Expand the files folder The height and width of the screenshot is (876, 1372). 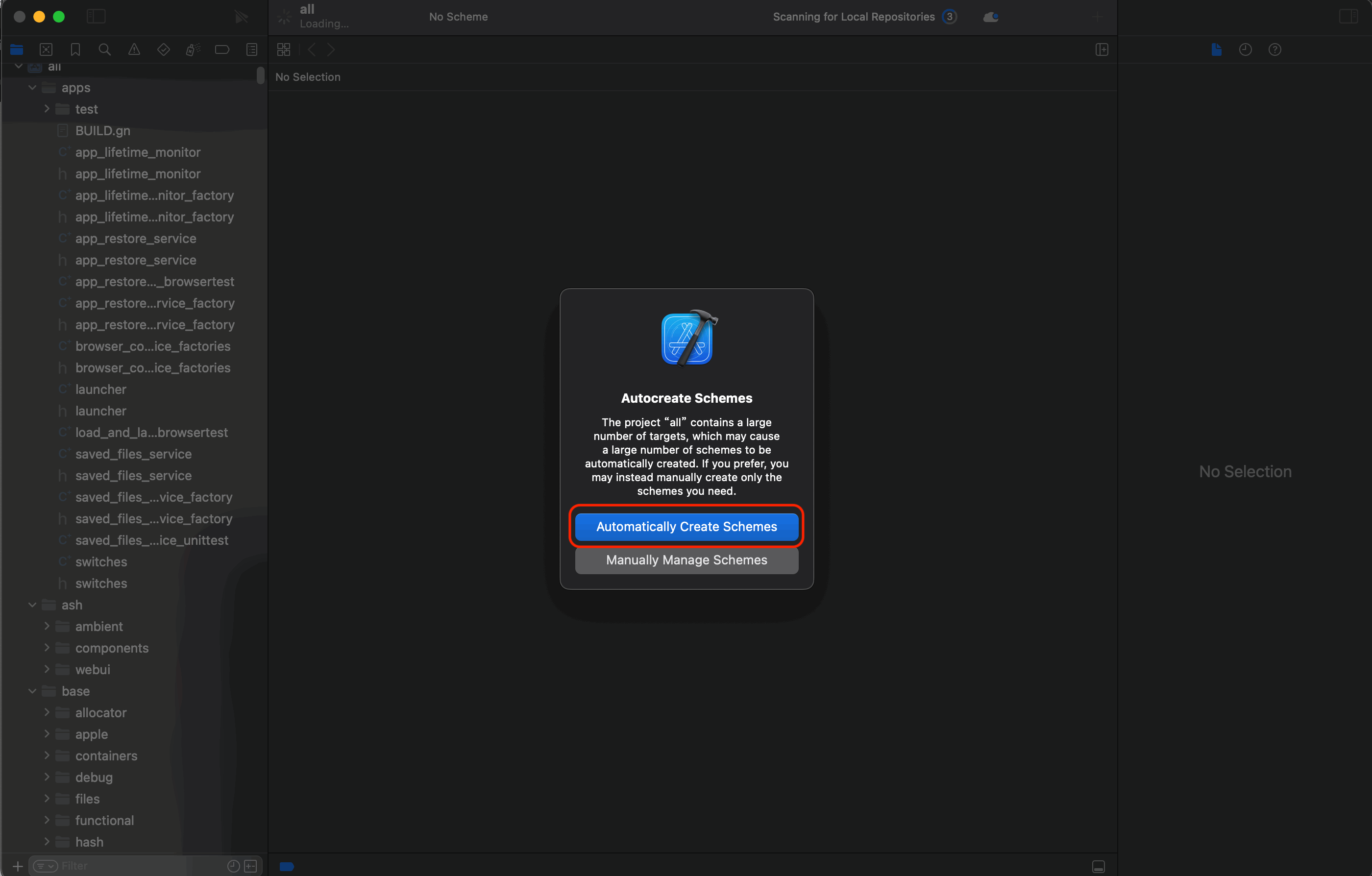[47, 799]
